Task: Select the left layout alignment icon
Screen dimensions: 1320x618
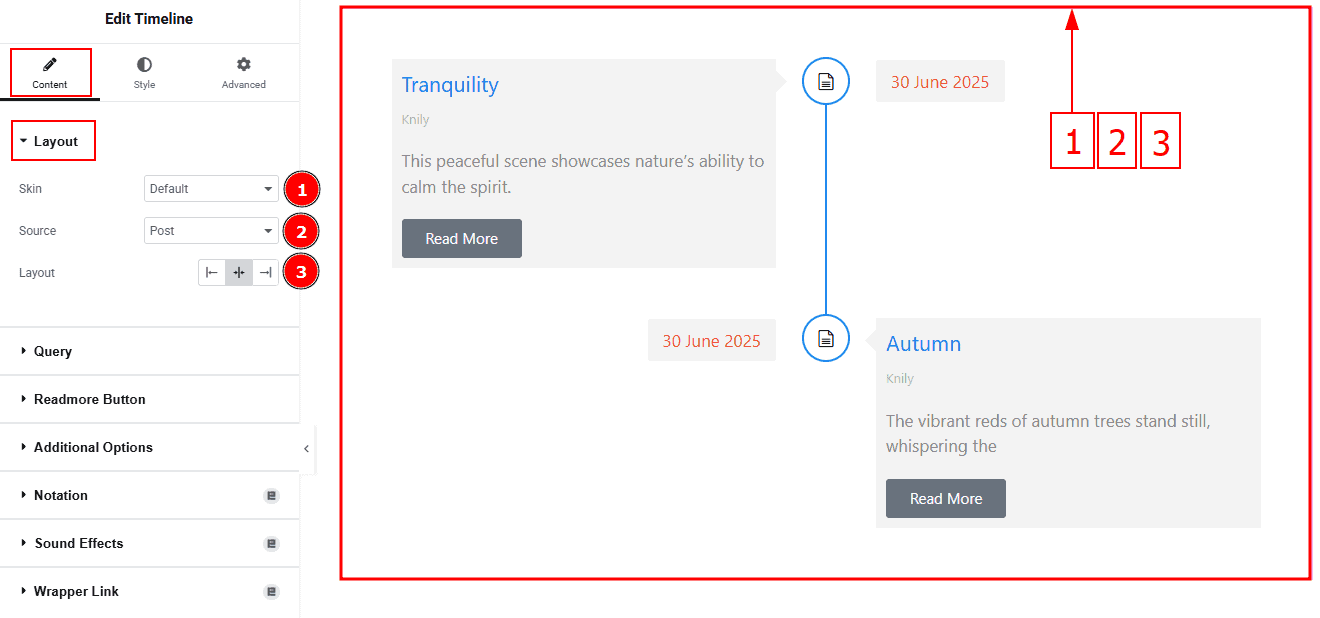Action: pos(212,273)
